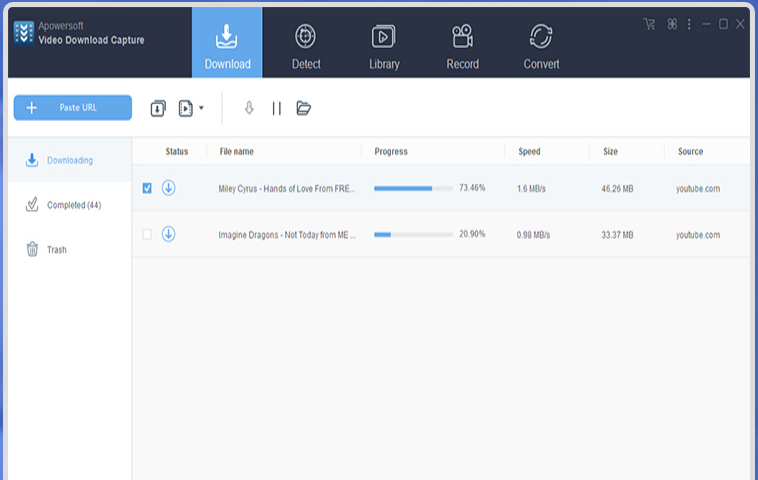This screenshot has width=758, height=480.
Task: Click the 73.46% progress value
Action: 472,188
